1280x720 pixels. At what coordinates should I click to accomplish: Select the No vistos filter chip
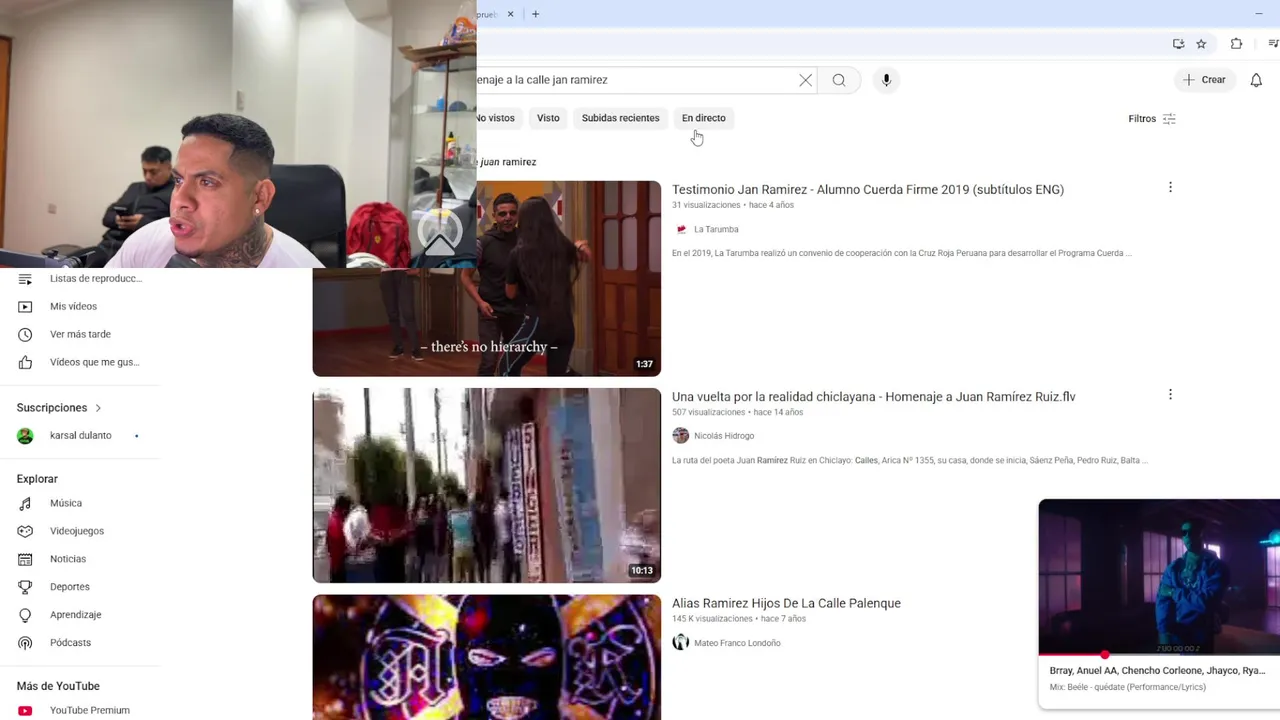pyautogui.click(x=498, y=118)
